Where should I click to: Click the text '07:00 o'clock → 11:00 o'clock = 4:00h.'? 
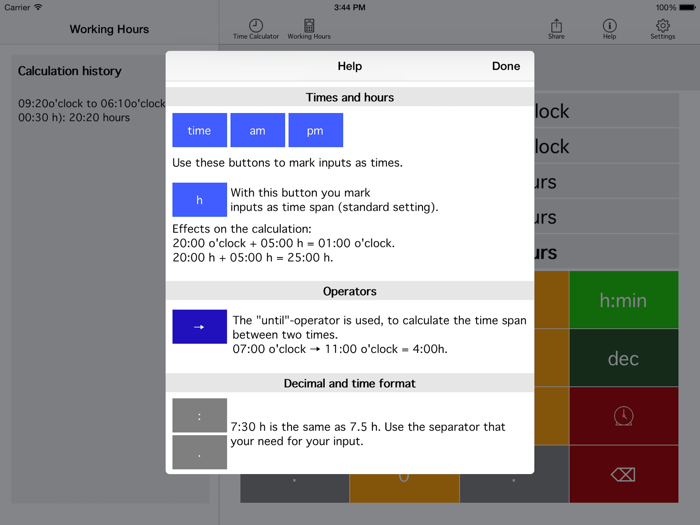(x=340, y=349)
